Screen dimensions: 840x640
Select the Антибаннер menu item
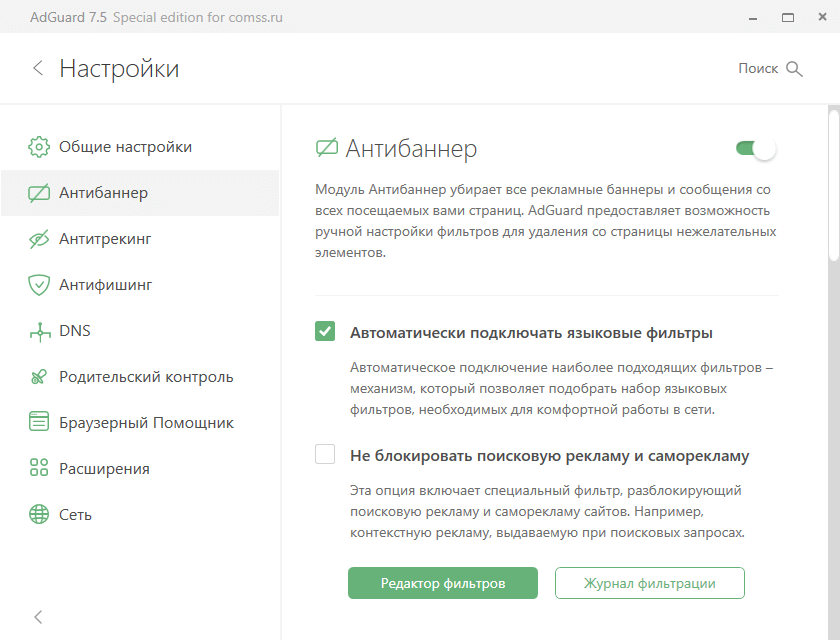(x=140, y=193)
